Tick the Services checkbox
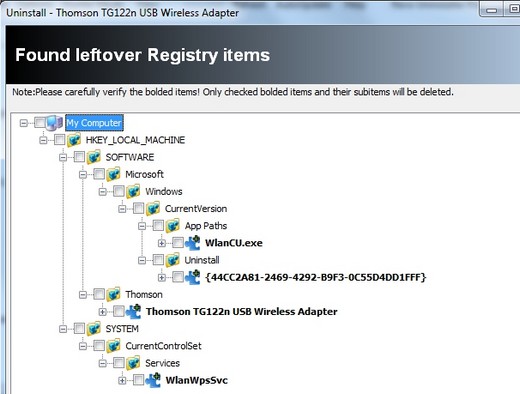 pyautogui.click(x=119, y=363)
